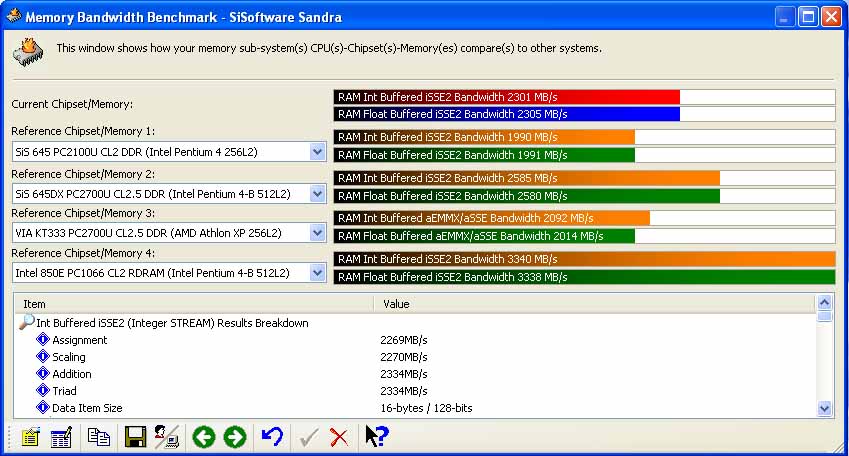The width and height of the screenshot is (849, 456).
Task: Click the 2269MB/s Assignment value
Action: click(403, 340)
